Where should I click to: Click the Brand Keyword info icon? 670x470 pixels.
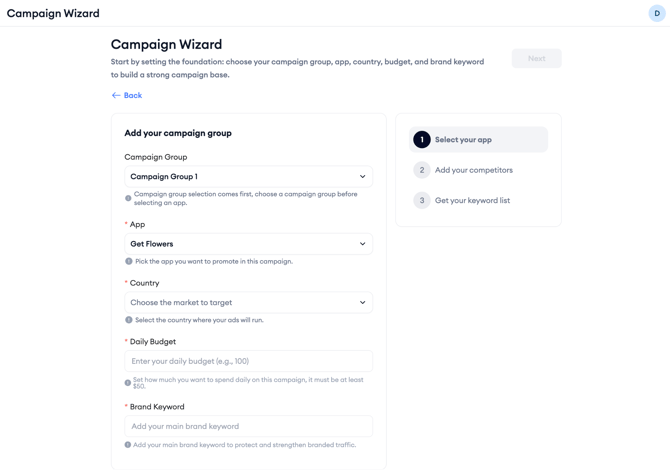pyautogui.click(x=128, y=445)
